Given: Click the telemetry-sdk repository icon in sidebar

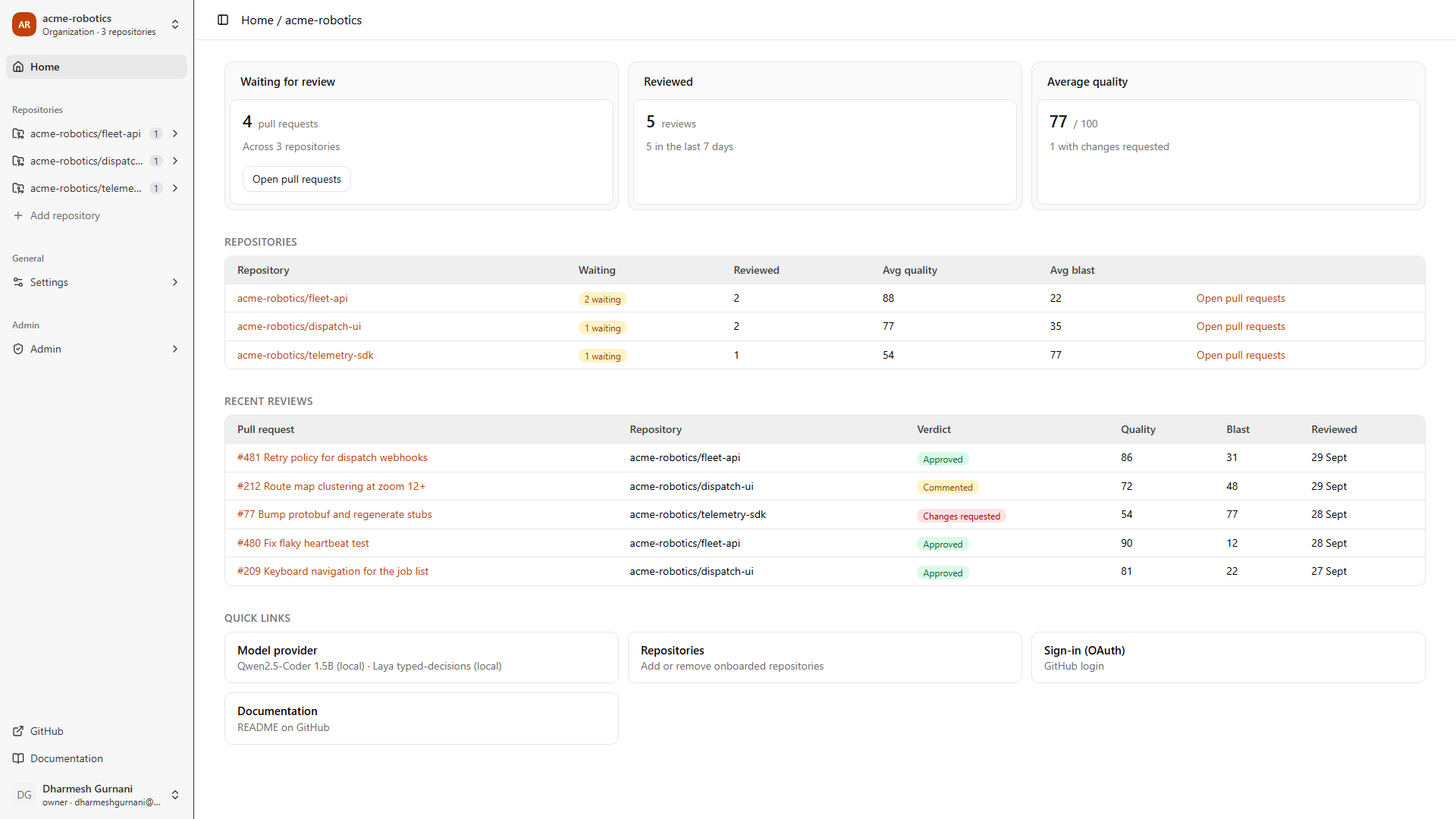Looking at the screenshot, I should coord(18,188).
